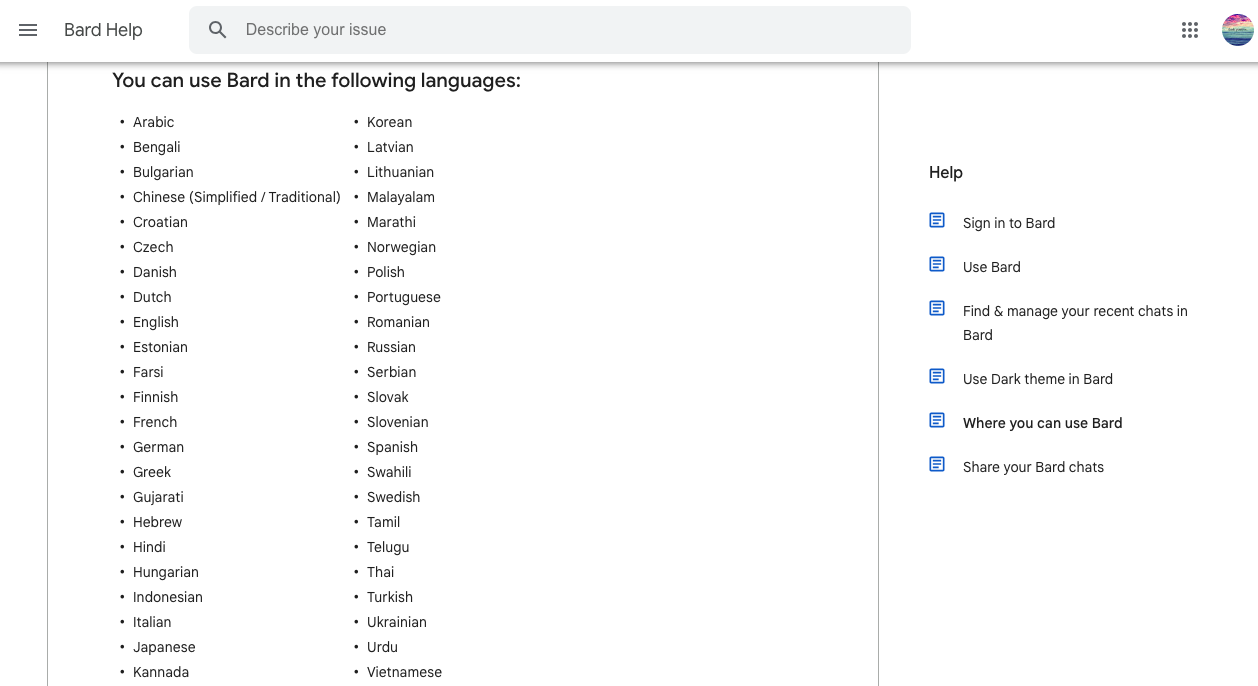
Task: Select the Estonian list item
Action: click(160, 347)
